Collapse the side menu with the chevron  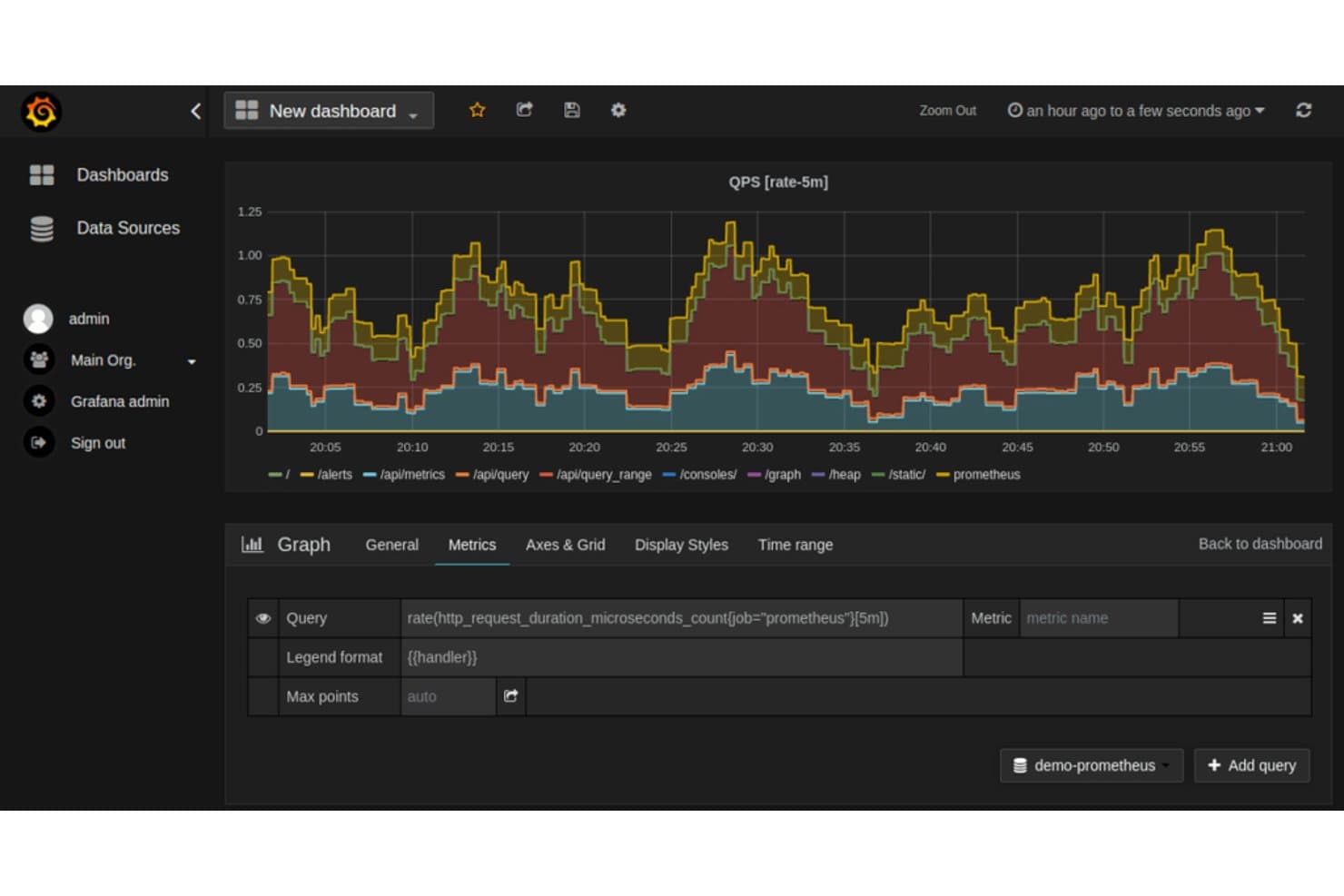point(195,111)
